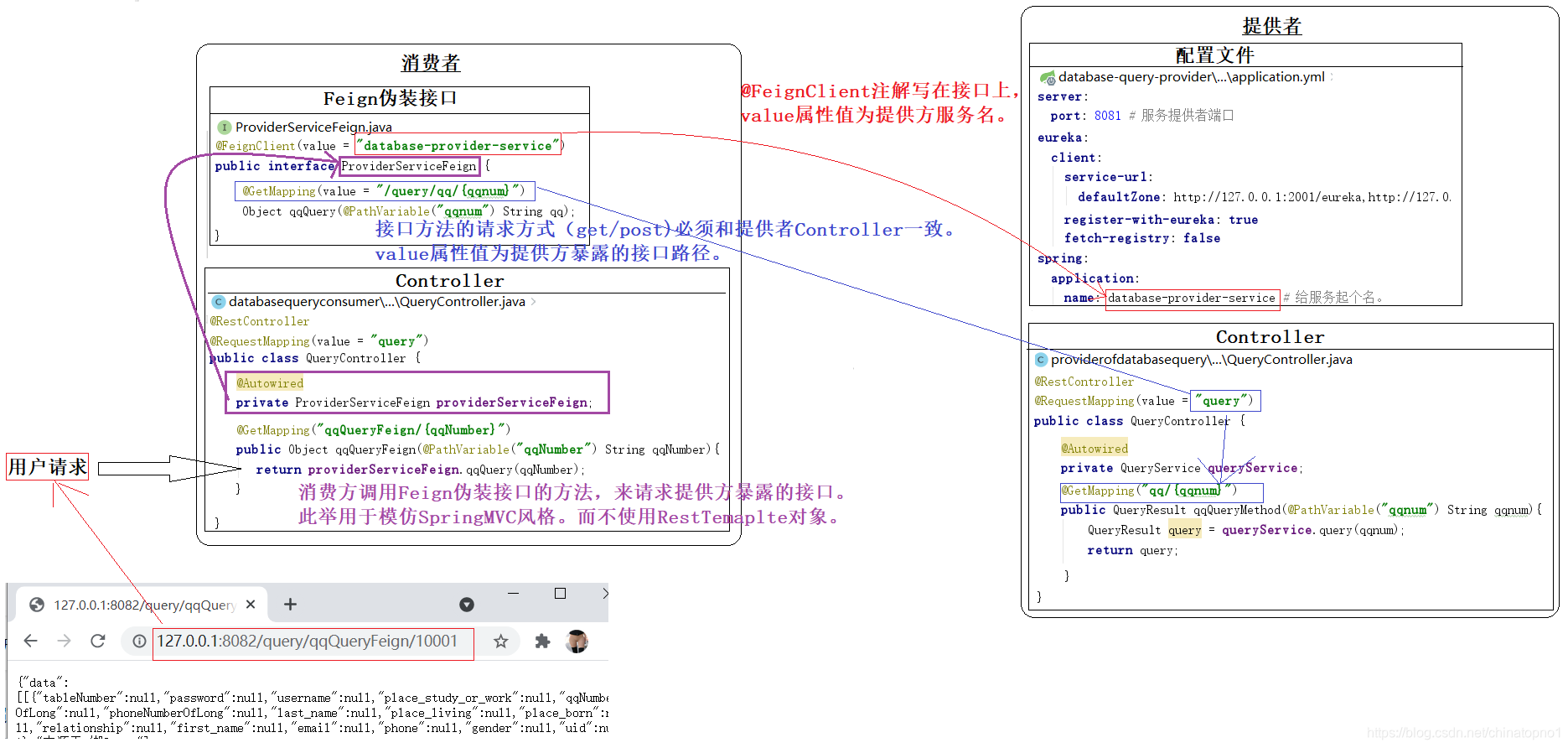Expand the chevron after application.yml breadcrumb

[x=1332, y=77]
